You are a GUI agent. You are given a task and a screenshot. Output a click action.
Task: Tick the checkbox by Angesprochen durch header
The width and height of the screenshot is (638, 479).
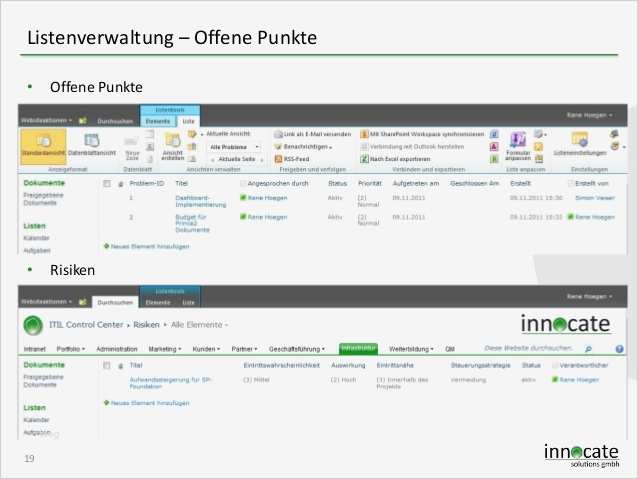pos(243,184)
